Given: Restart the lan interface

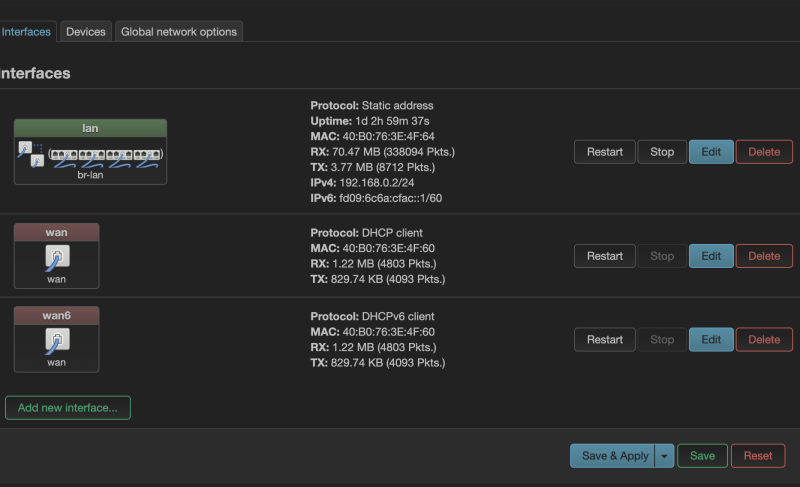Looking at the screenshot, I should click(605, 152).
